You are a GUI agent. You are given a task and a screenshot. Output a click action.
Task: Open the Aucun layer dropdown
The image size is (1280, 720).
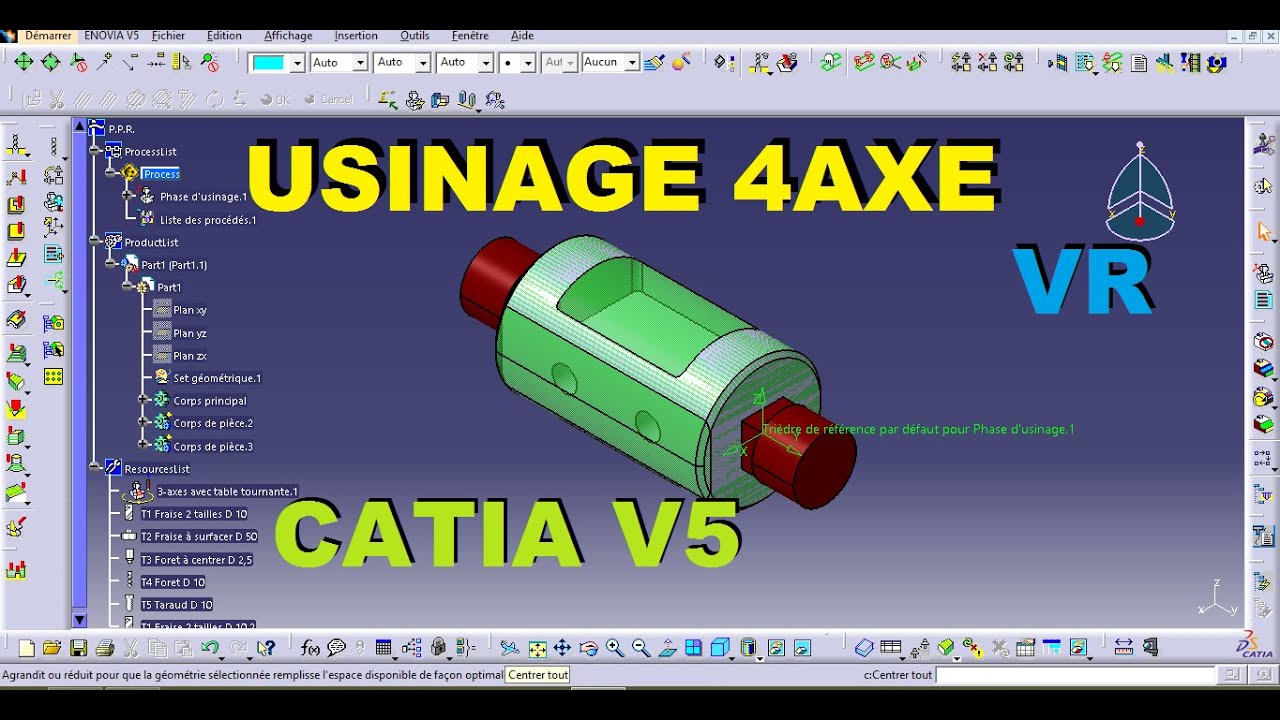[610, 63]
